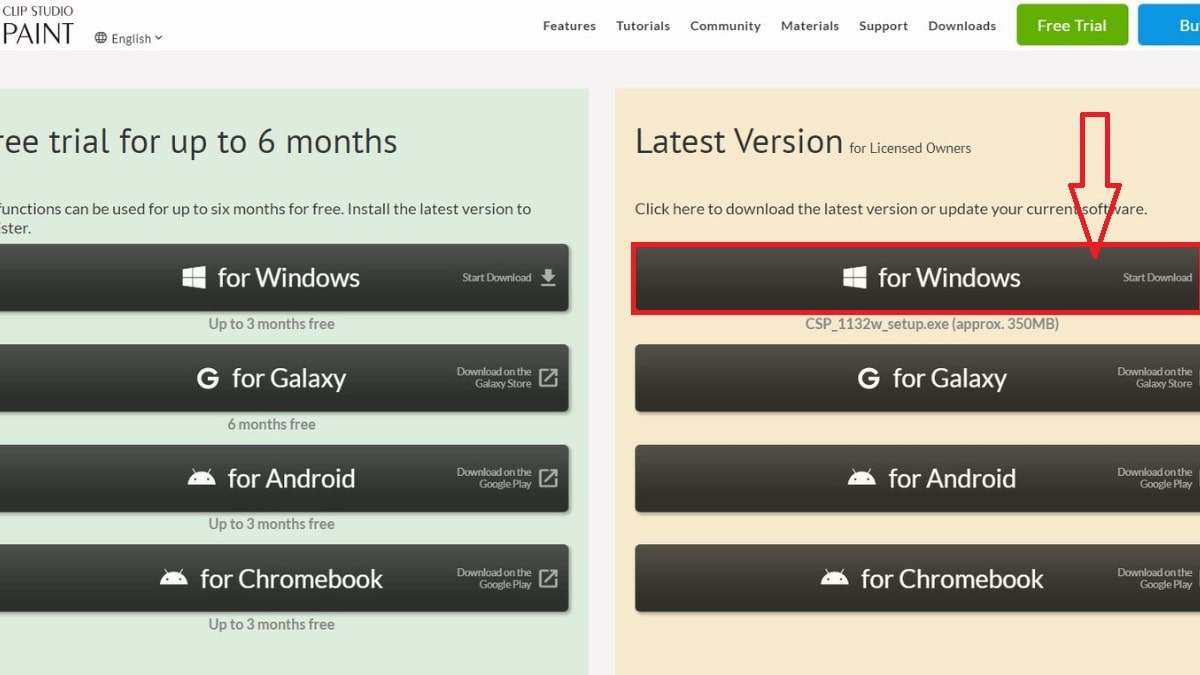1200x675 pixels.
Task: Click the globe language icon
Action: click(101, 38)
